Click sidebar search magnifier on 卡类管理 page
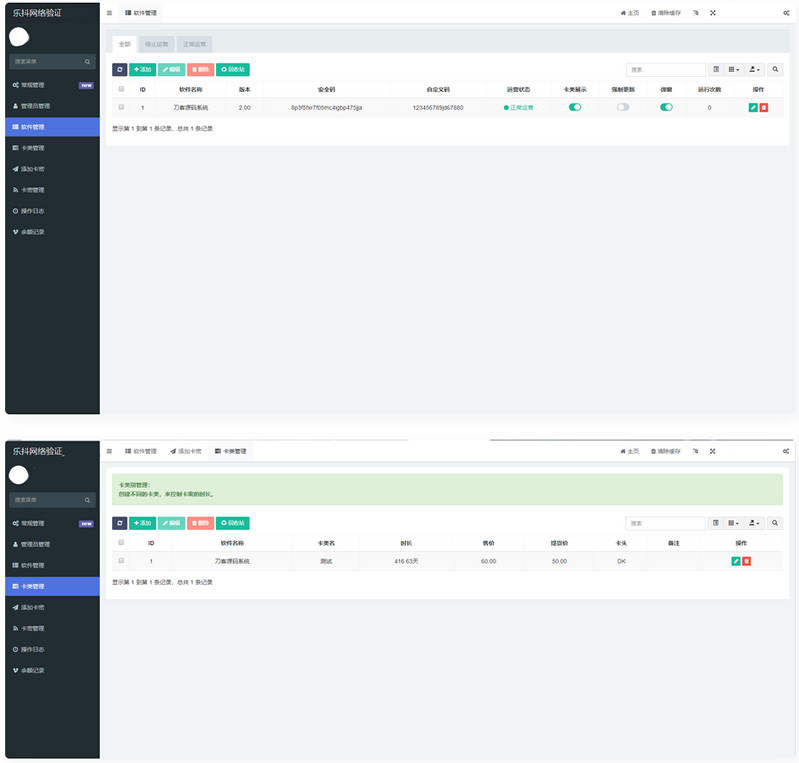799x763 pixels. (x=87, y=500)
